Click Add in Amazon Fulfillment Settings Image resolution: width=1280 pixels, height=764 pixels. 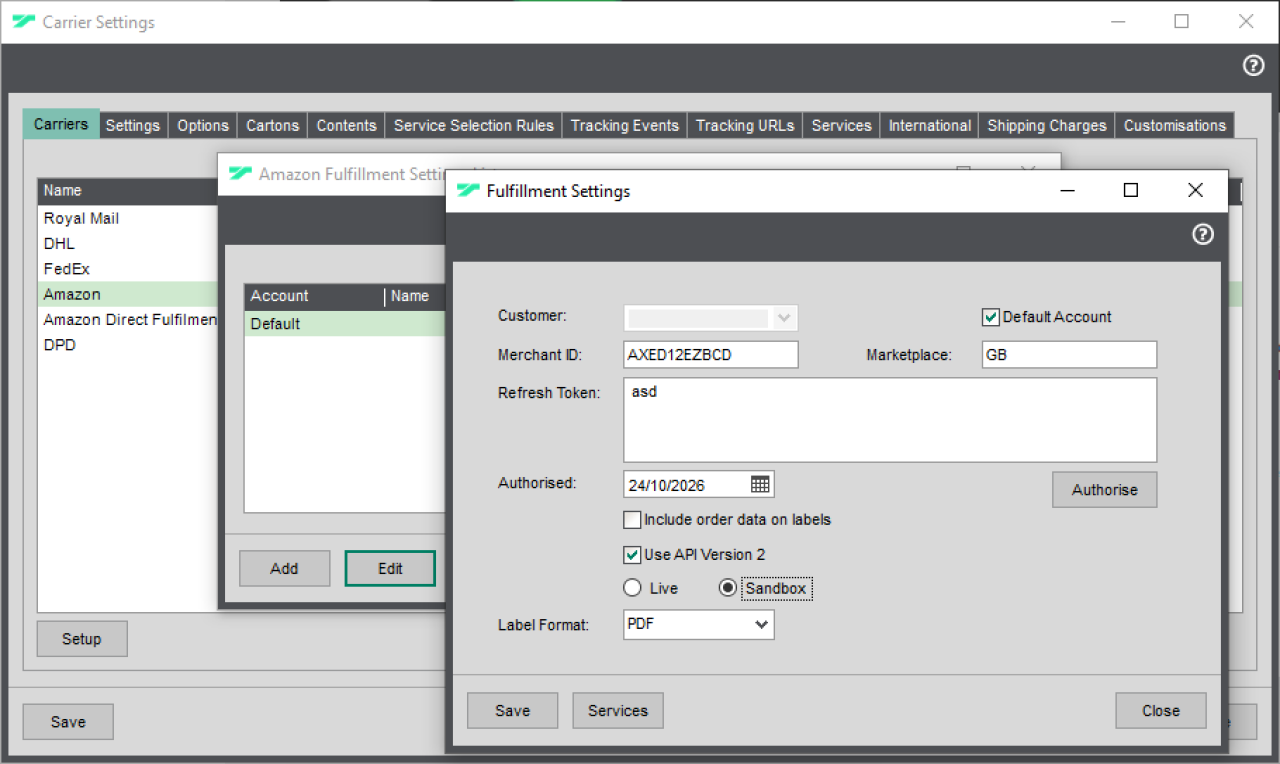284,568
